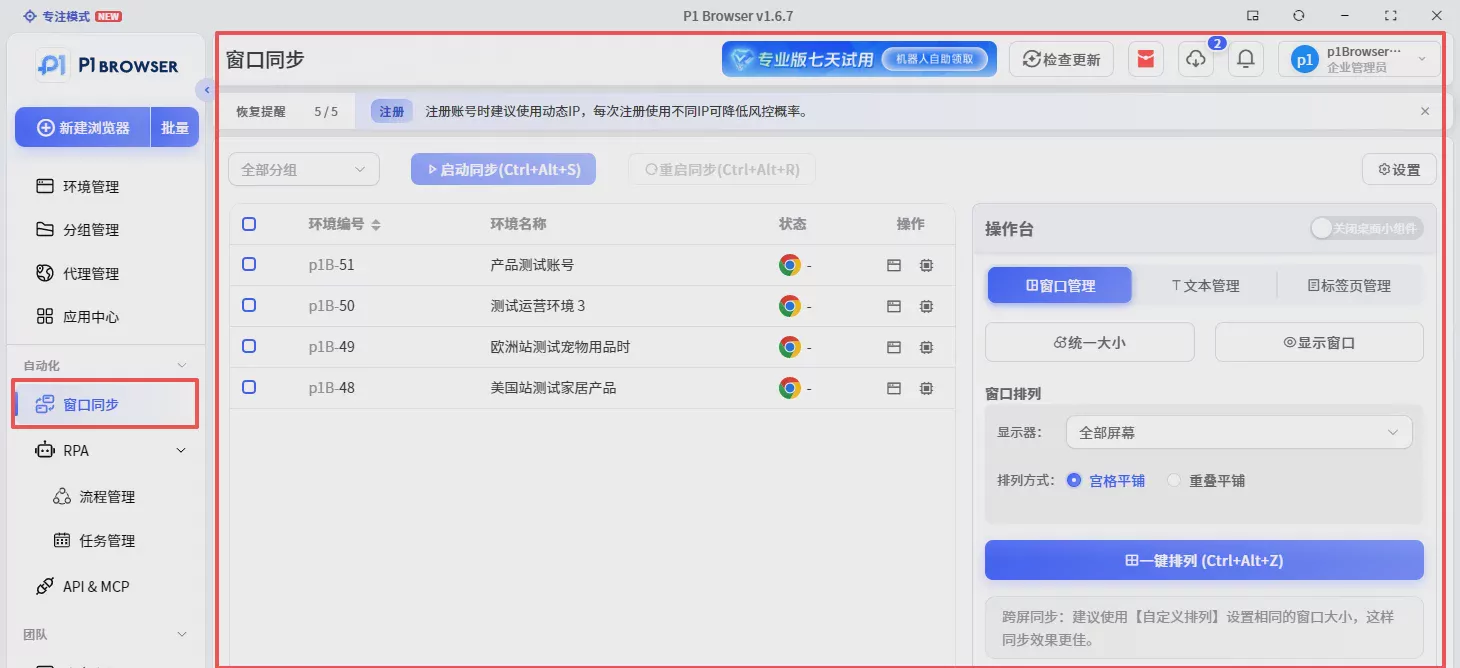
Task: Switch to the 标签页管理 tab
Action: coord(1349,285)
